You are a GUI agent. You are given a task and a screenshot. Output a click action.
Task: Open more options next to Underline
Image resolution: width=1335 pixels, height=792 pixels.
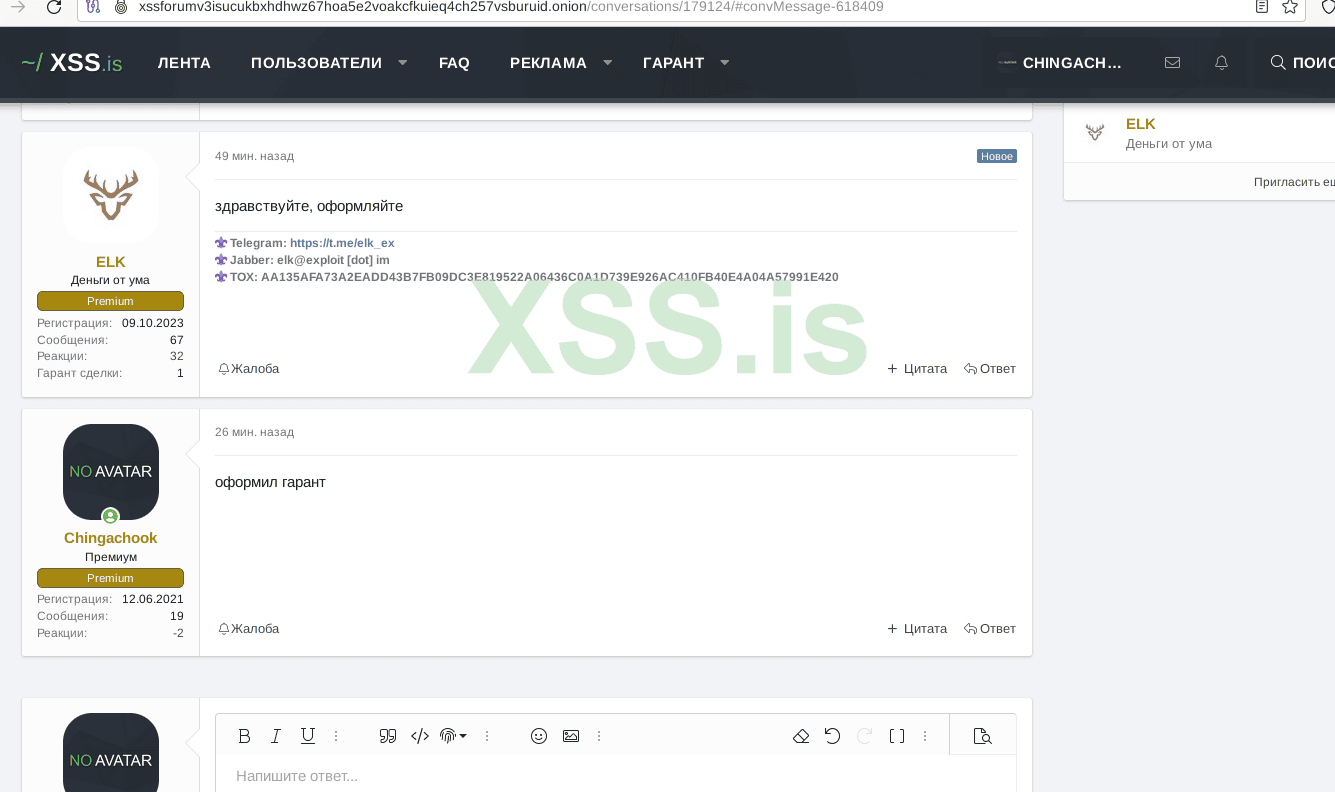pos(336,736)
